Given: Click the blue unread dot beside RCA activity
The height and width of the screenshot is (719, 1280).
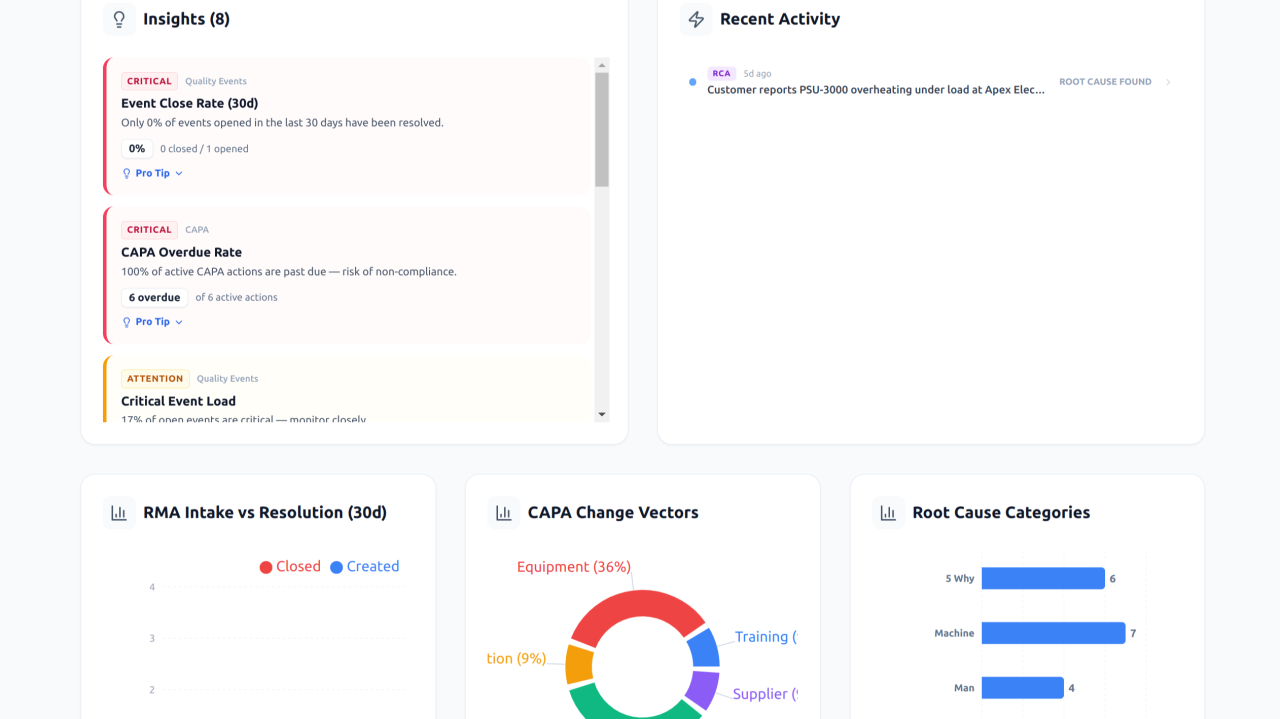Looking at the screenshot, I should [692, 82].
